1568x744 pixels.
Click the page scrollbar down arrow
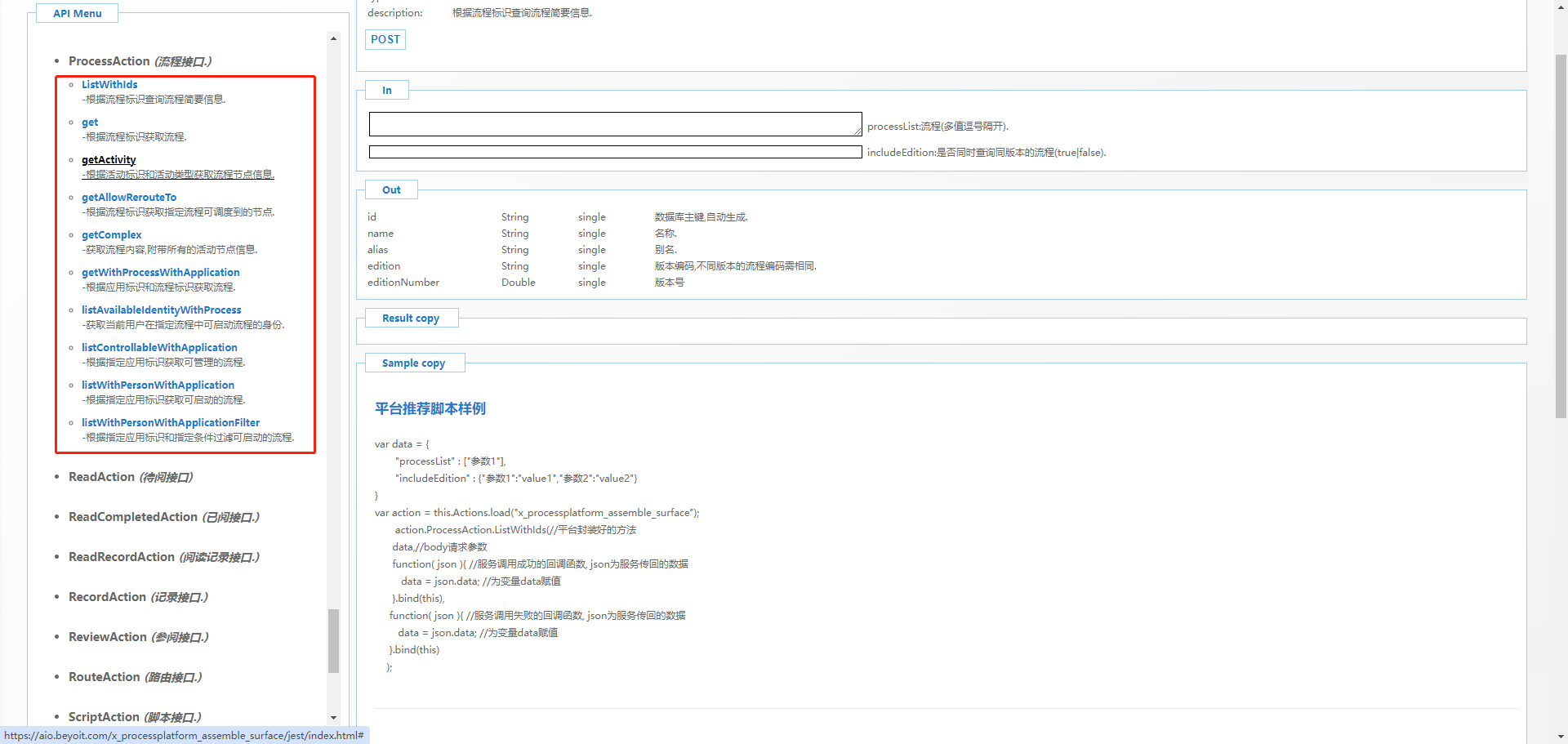click(x=1561, y=737)
